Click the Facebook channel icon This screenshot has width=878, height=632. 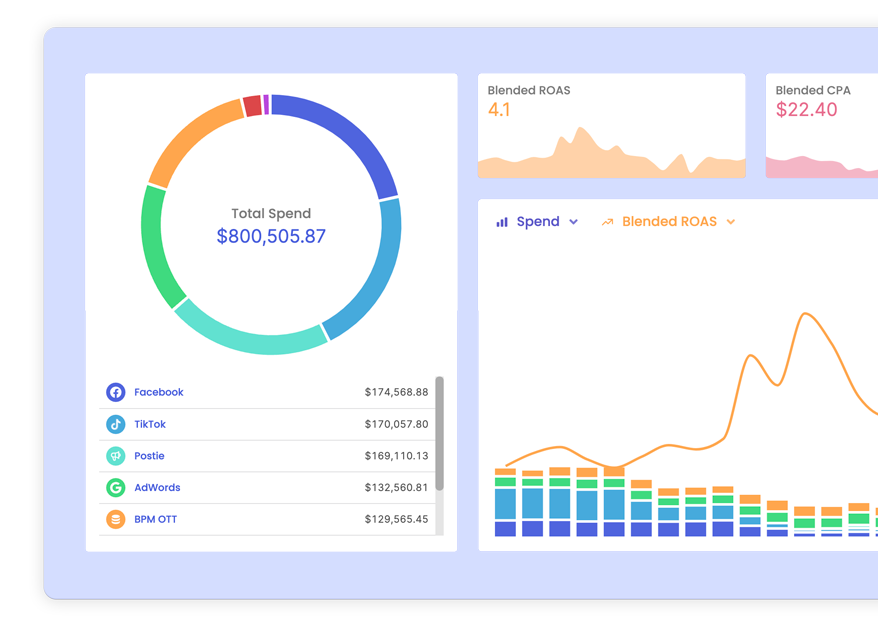click(117, 392)
